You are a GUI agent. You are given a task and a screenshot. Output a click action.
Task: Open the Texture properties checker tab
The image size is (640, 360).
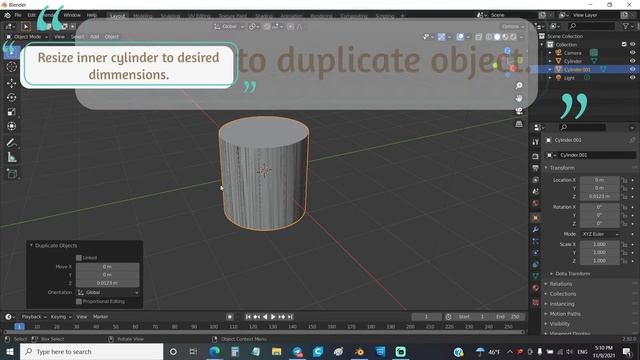tap(536, 302)
